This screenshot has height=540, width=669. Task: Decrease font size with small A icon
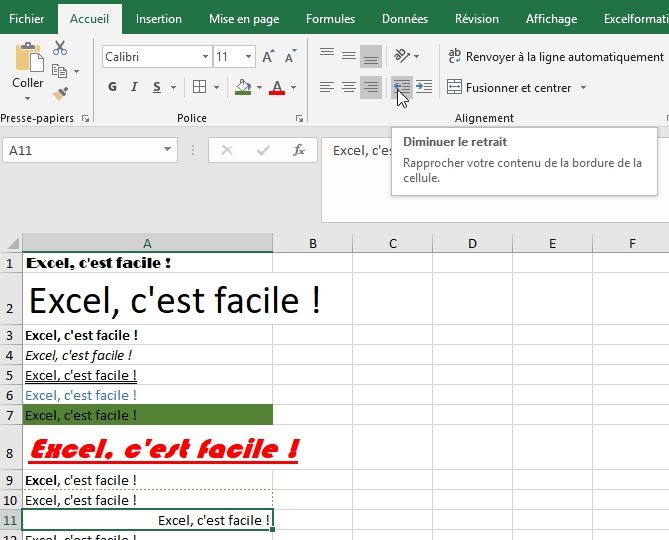pos(291,56)
